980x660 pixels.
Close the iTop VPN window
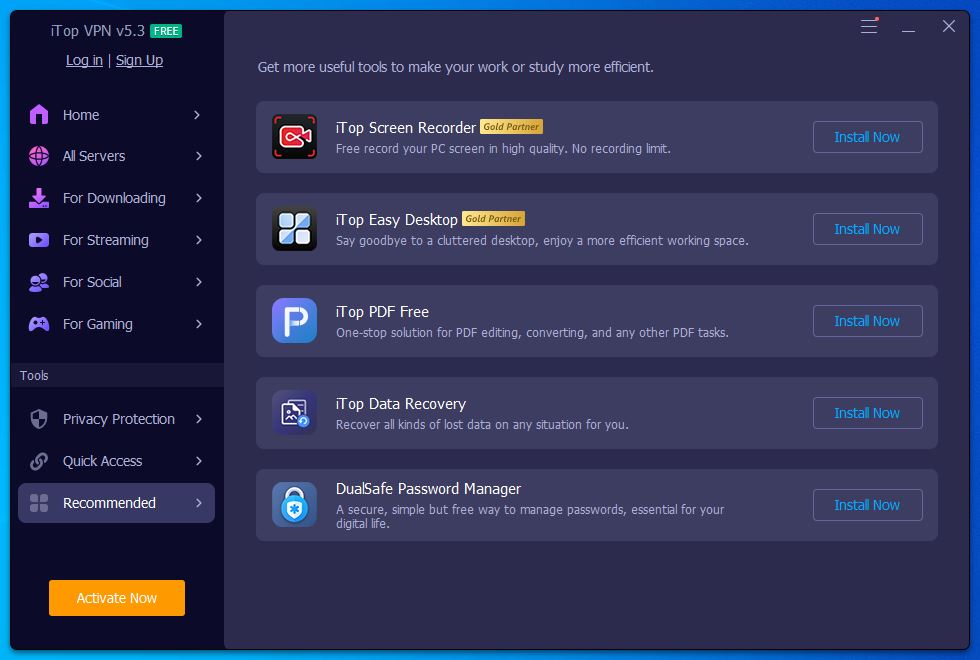[x=949, y=26]
